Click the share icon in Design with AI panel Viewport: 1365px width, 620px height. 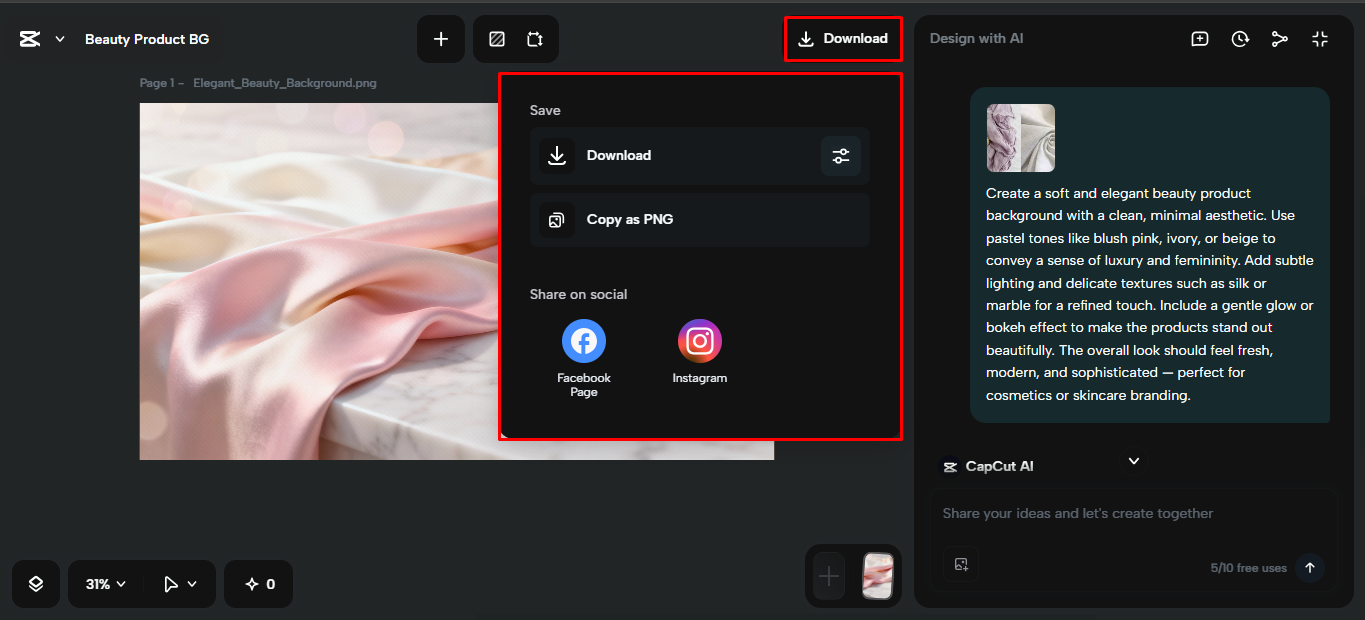coord(1280,38)
